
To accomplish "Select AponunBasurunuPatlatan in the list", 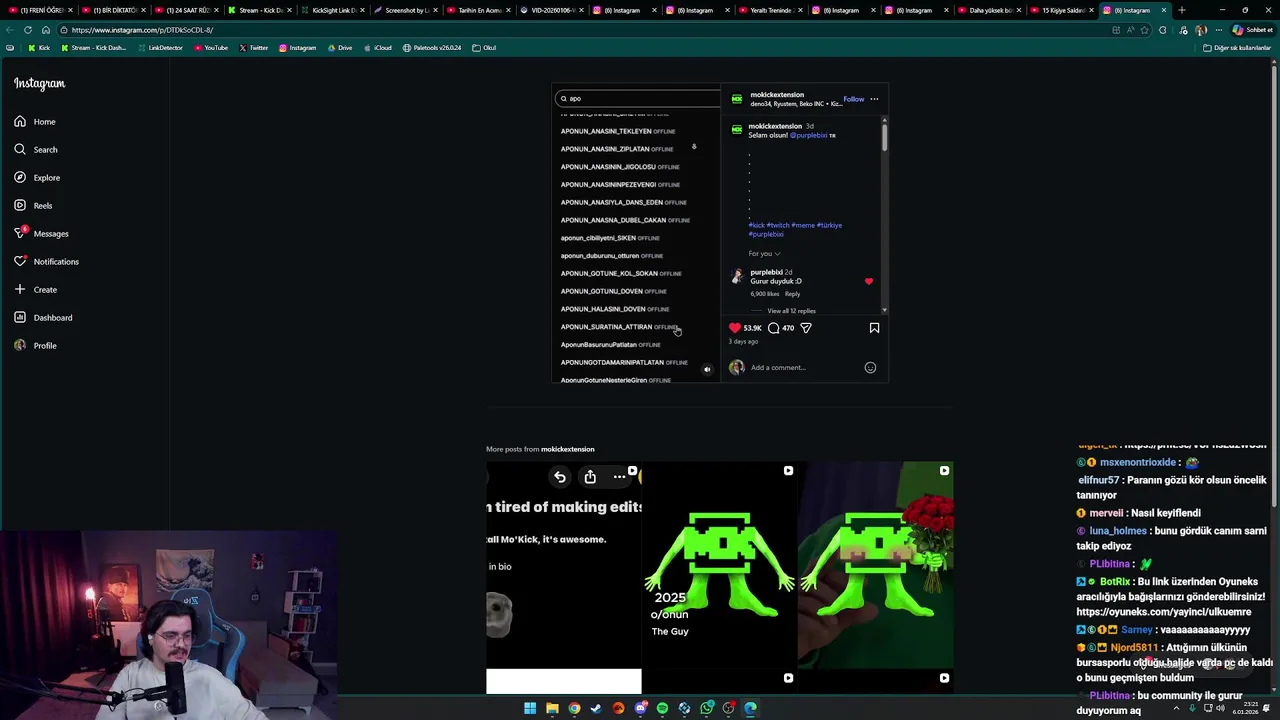I will click(610, 345).
